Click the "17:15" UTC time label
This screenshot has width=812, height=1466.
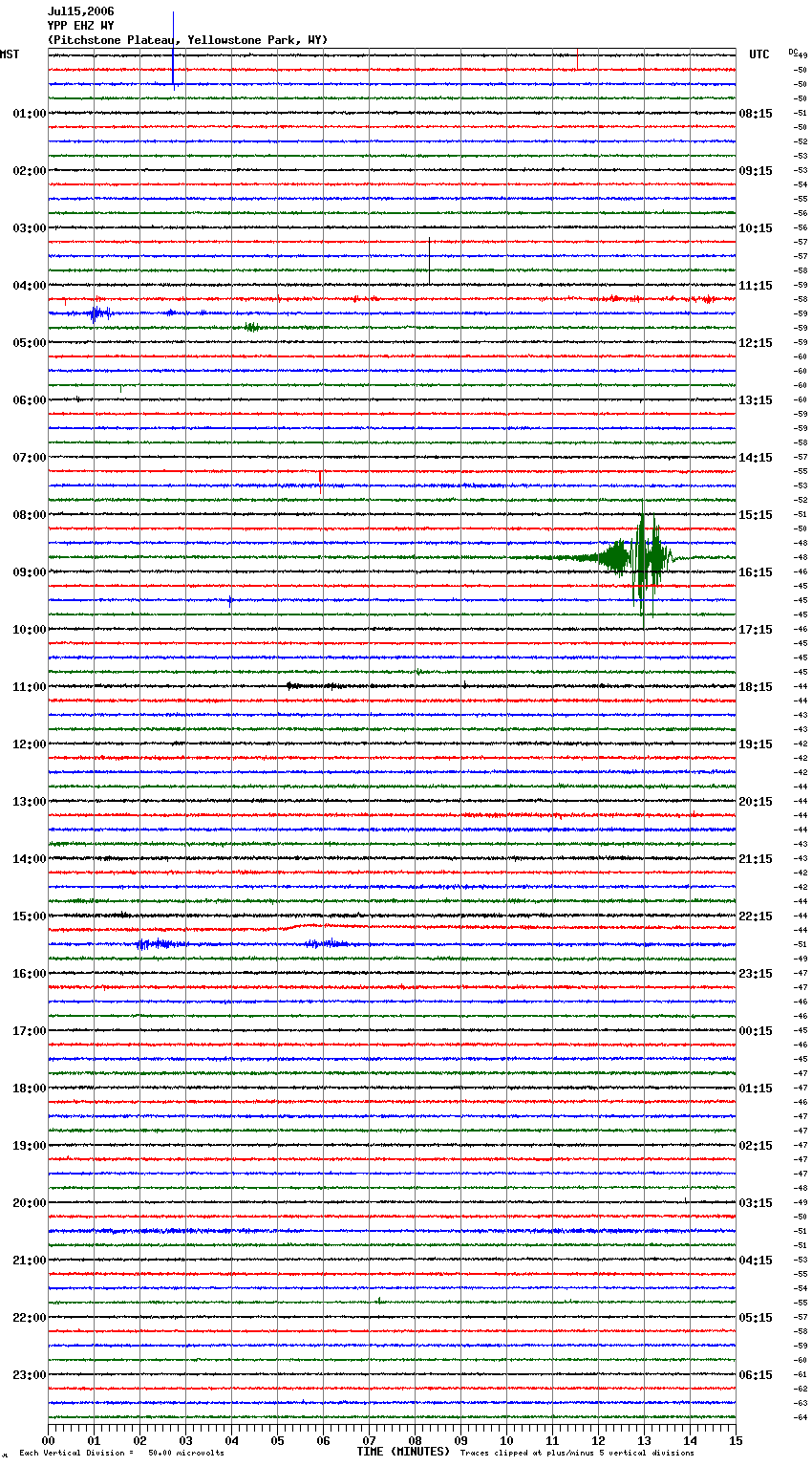[756, 630]
